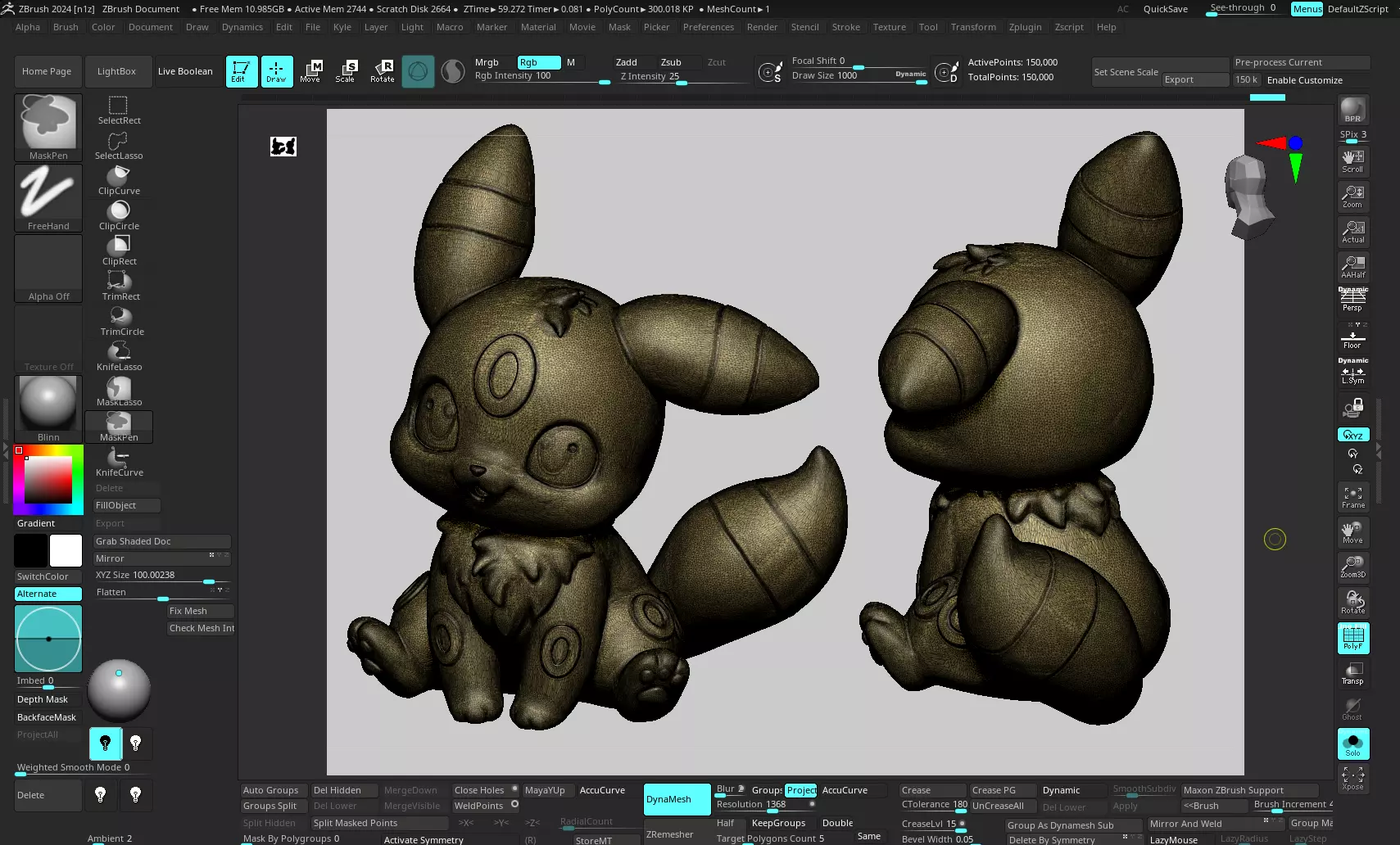The height and width of the screenshot is (845, 1400).
Task: Click the Zoom3D navigation icon
Action: 1352,567
